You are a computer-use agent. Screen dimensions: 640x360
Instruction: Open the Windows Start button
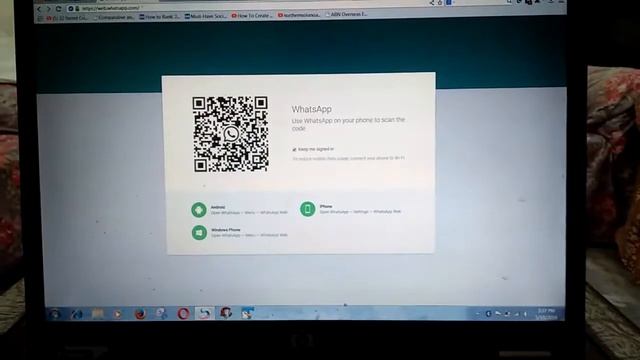click(55, 314)
